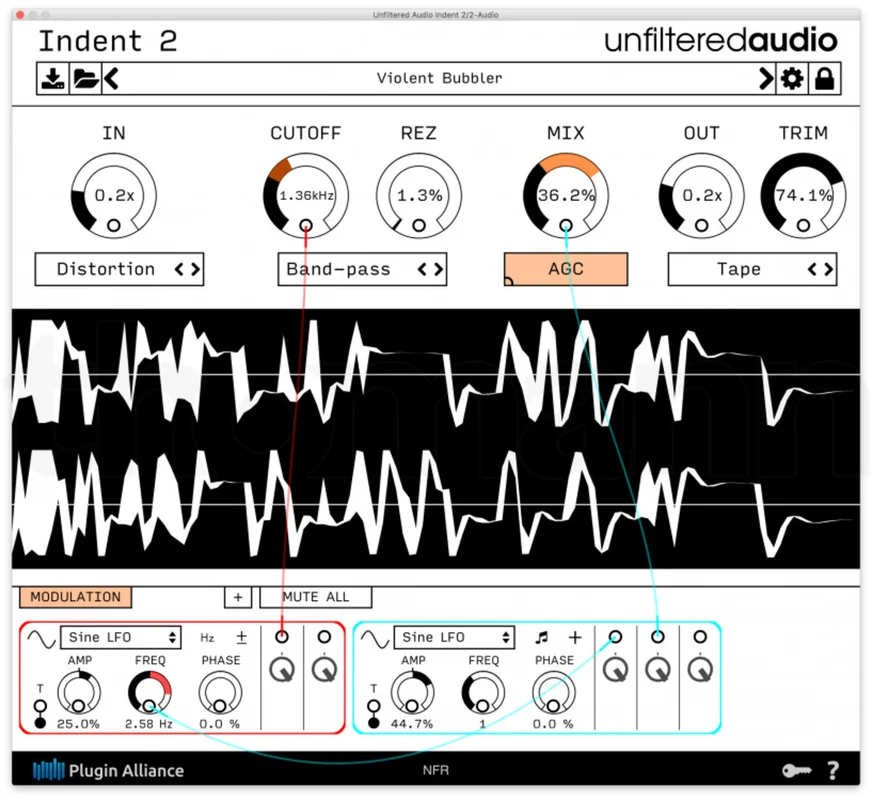Click the padlock lock icon

click(x=824, y=78)
